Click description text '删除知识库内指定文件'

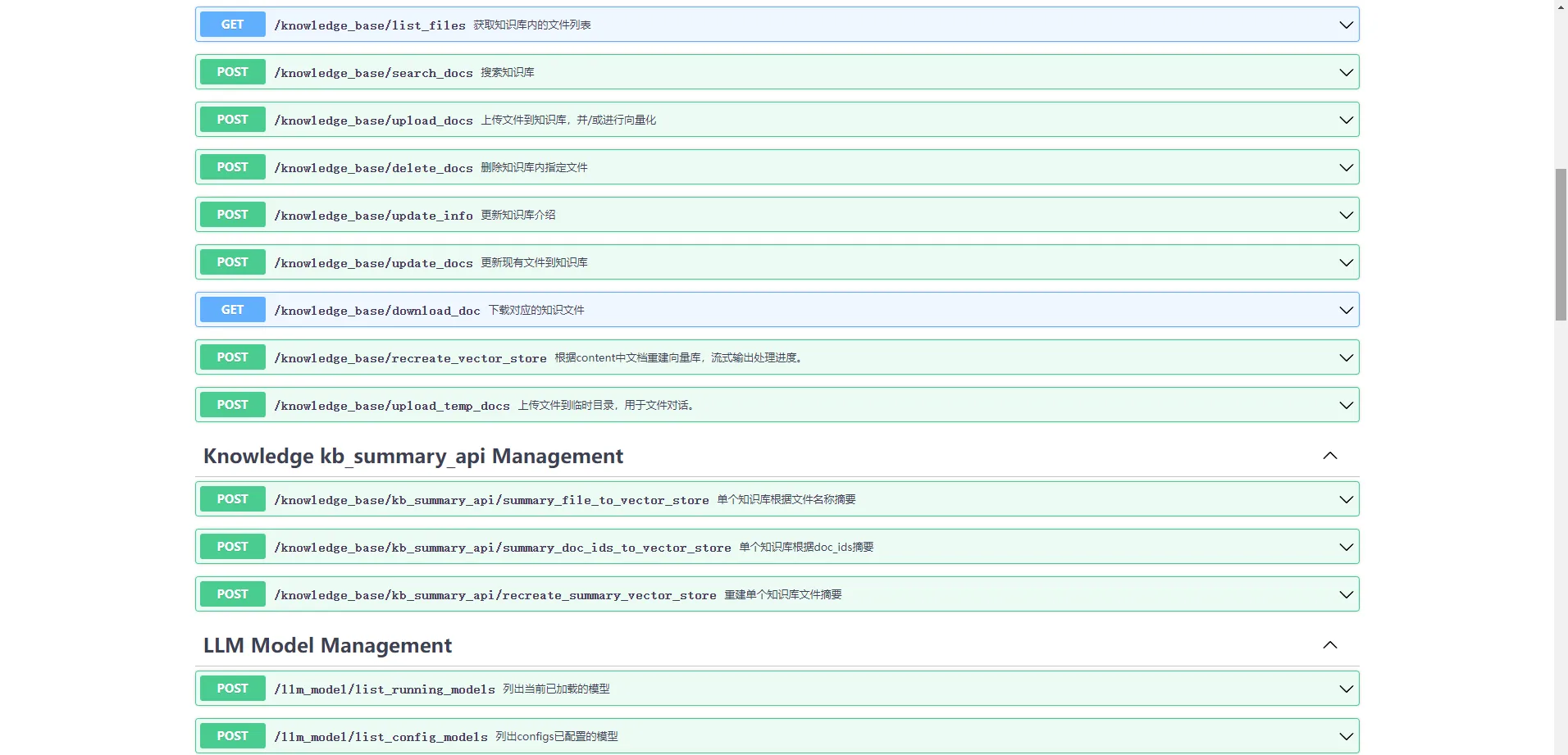[x=534, y=167]
